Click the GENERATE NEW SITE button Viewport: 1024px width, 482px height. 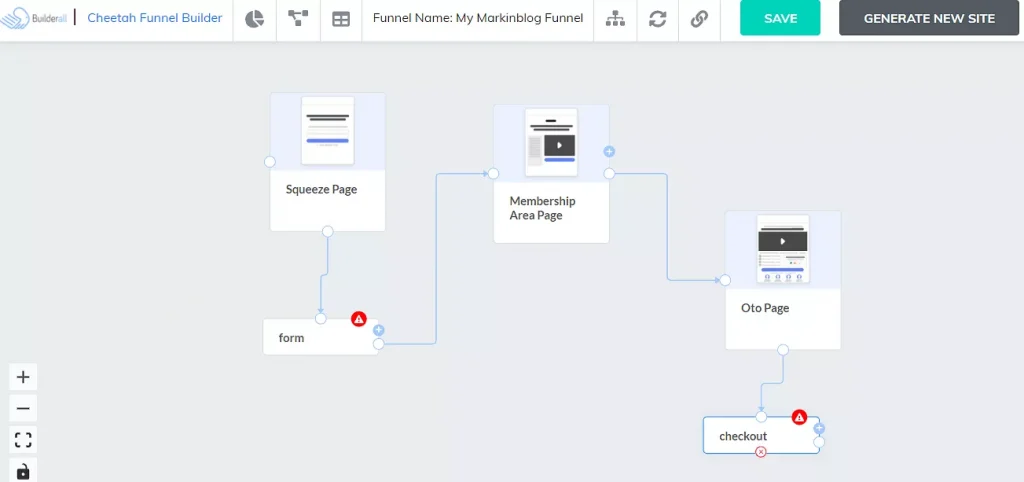929,18
